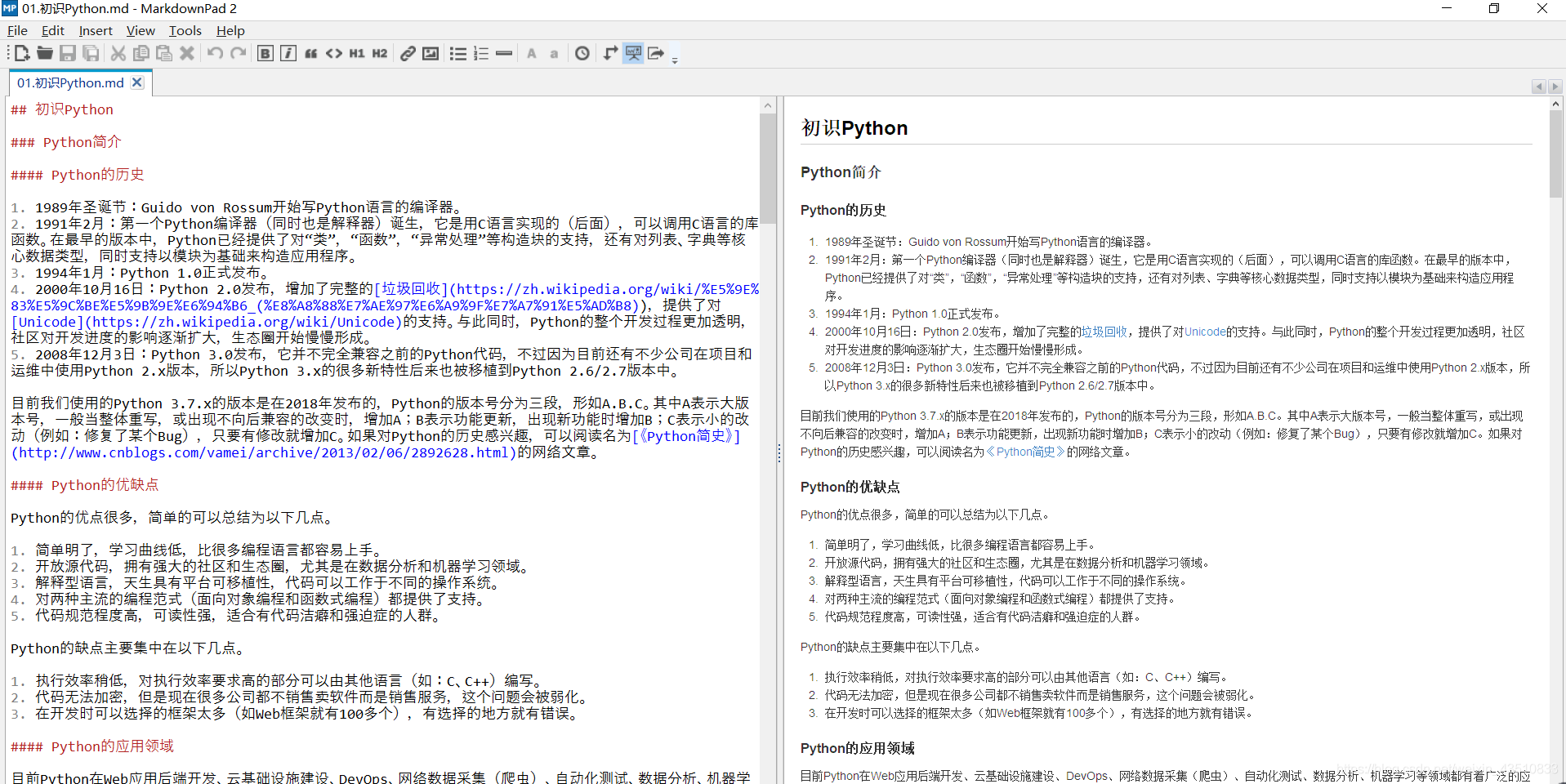The height and width of the screenshot is (784, 1566).
Task: Click the '#### Python的历史' source line
Action: click(78, 175)
